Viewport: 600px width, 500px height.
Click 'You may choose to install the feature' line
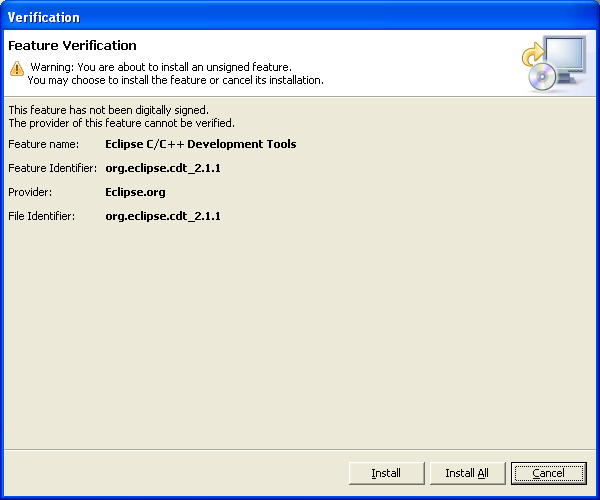[x=176, y=80]
